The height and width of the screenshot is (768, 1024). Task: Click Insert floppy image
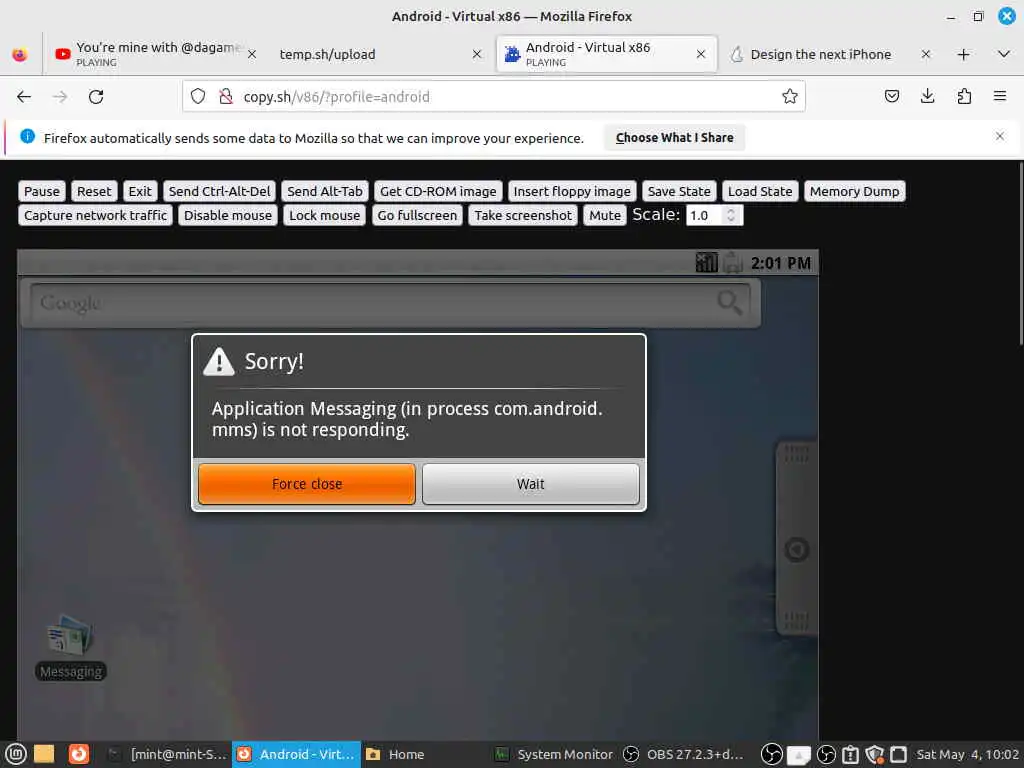tap(572, 191)
